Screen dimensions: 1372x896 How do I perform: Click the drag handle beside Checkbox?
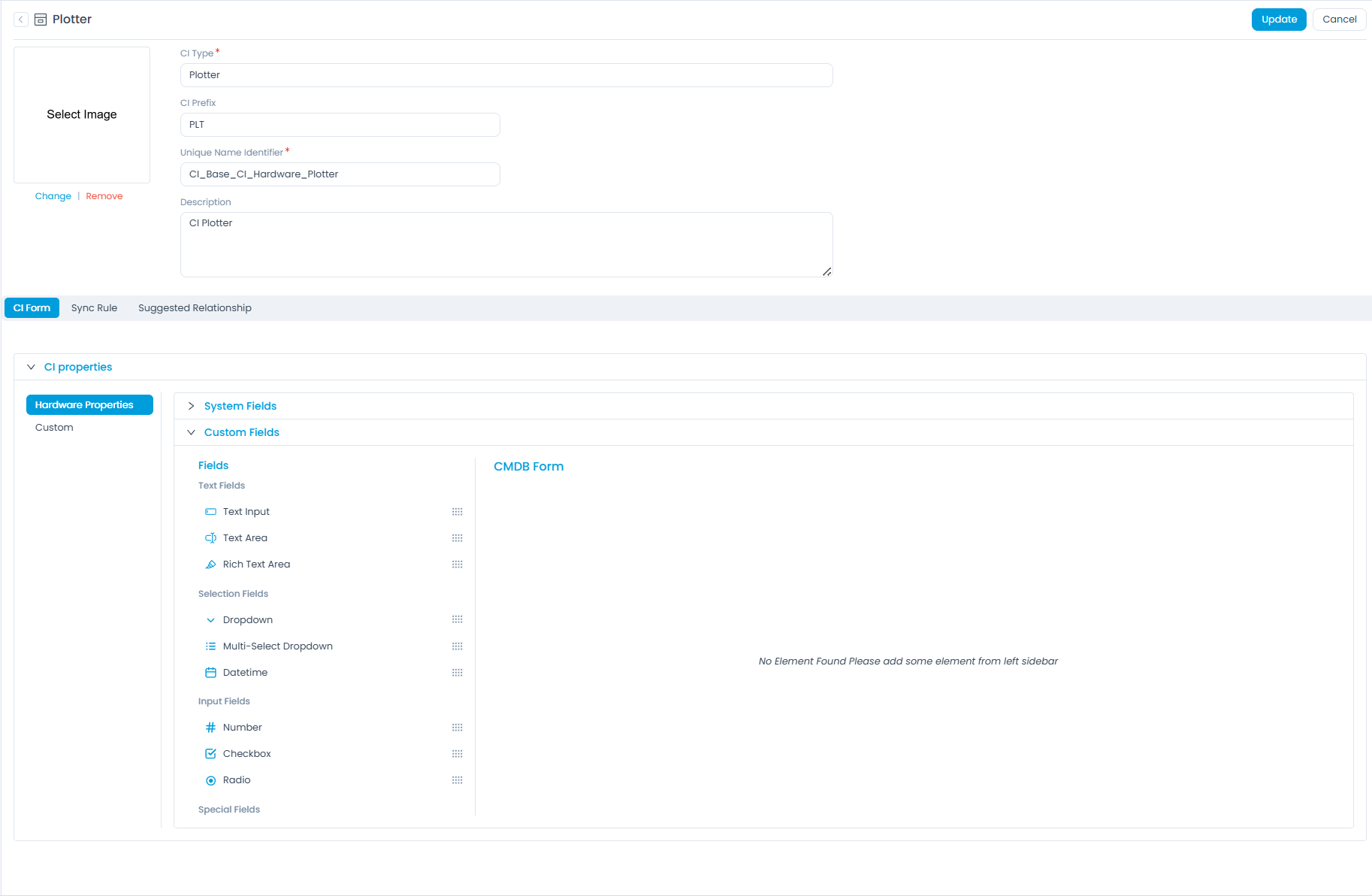[457, 754]
